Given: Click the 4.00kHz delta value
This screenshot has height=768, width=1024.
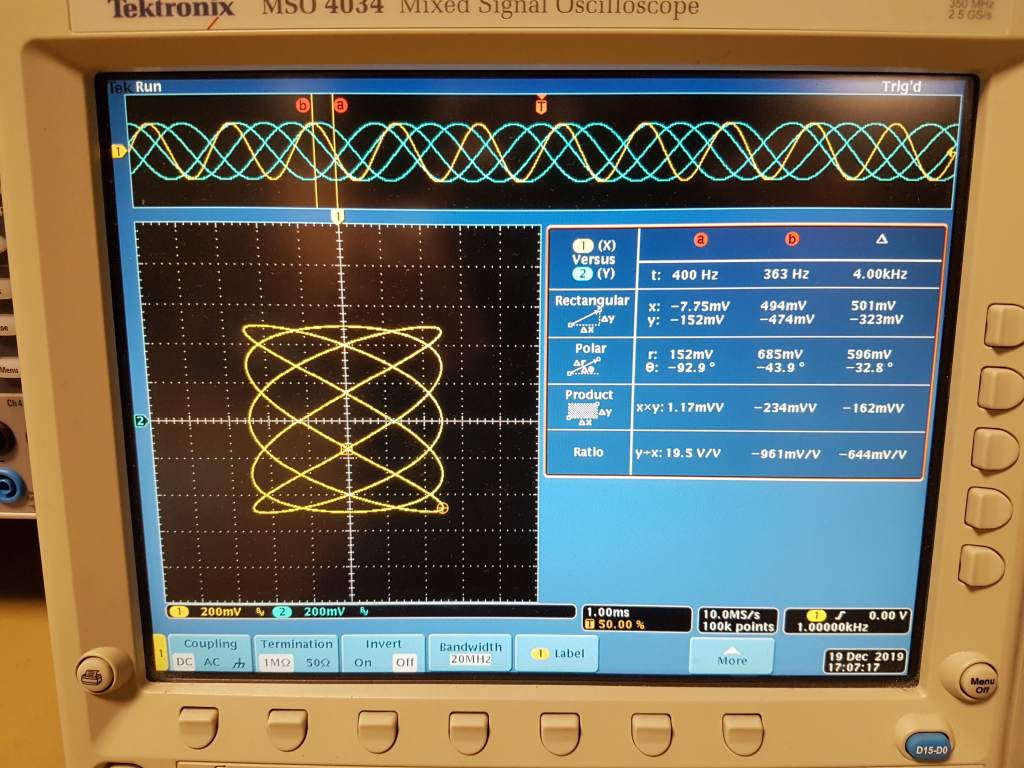Looking at the screenshot, I should tap(880, 274).
